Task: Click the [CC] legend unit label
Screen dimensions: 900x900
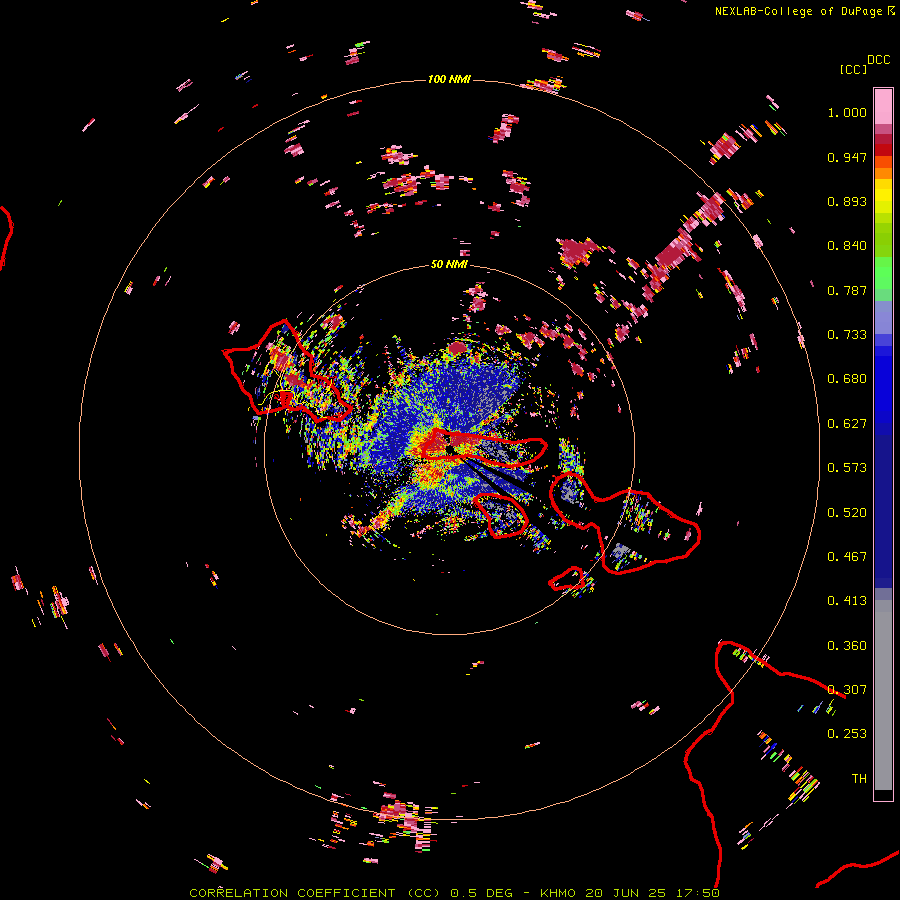Action: [854, 69]
